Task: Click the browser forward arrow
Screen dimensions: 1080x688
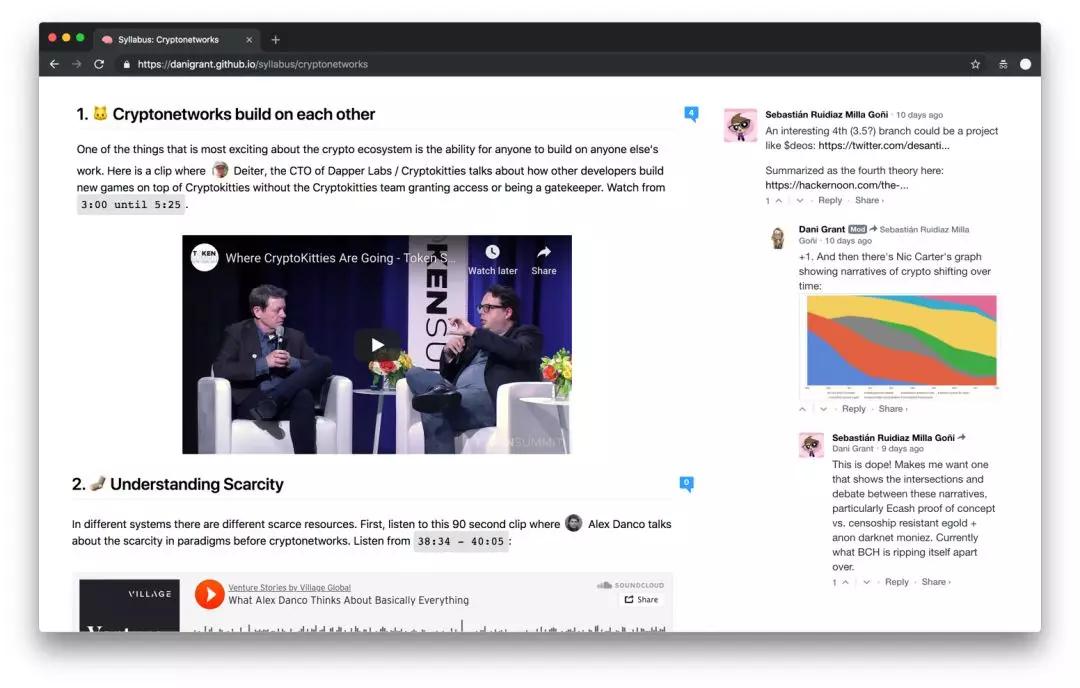Action: [x=76, y=64]
